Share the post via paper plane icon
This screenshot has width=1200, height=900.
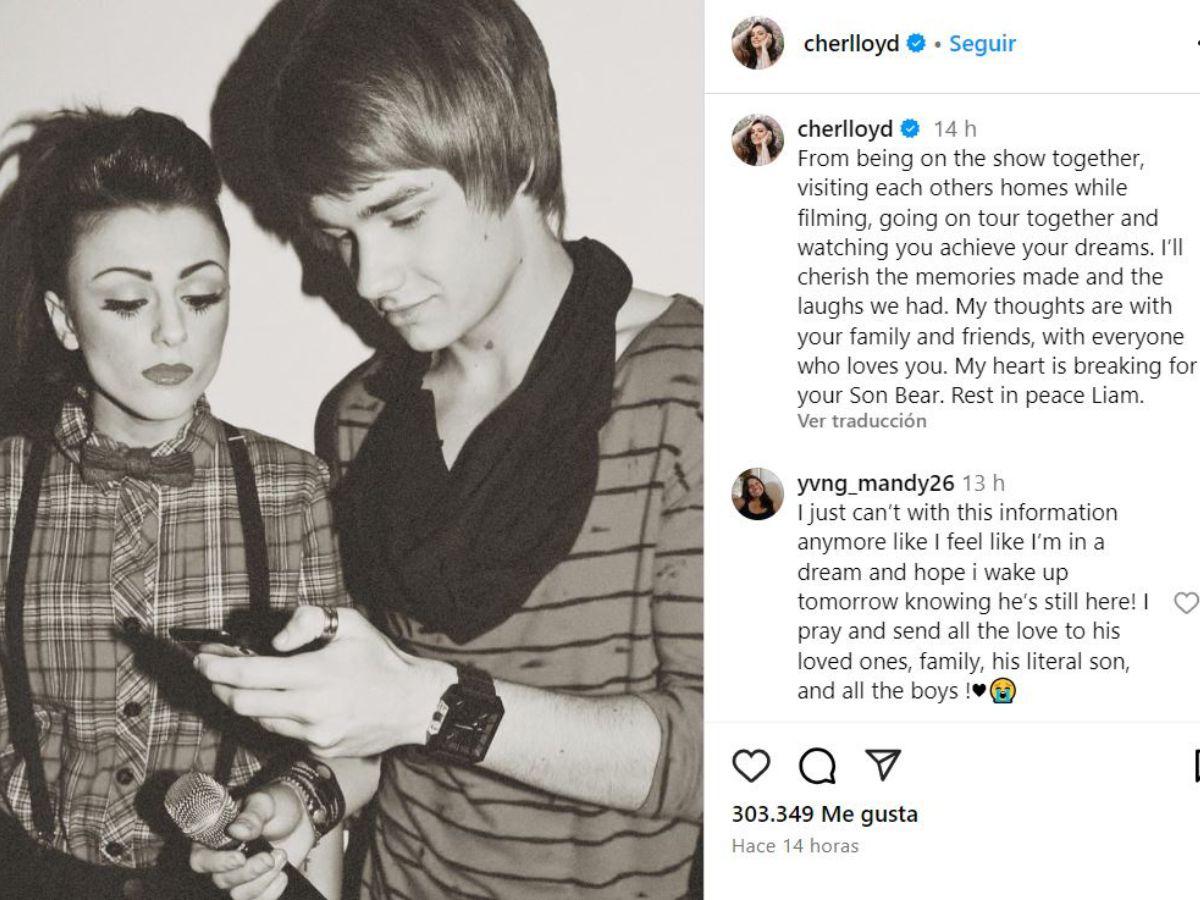tap(883, 765)
